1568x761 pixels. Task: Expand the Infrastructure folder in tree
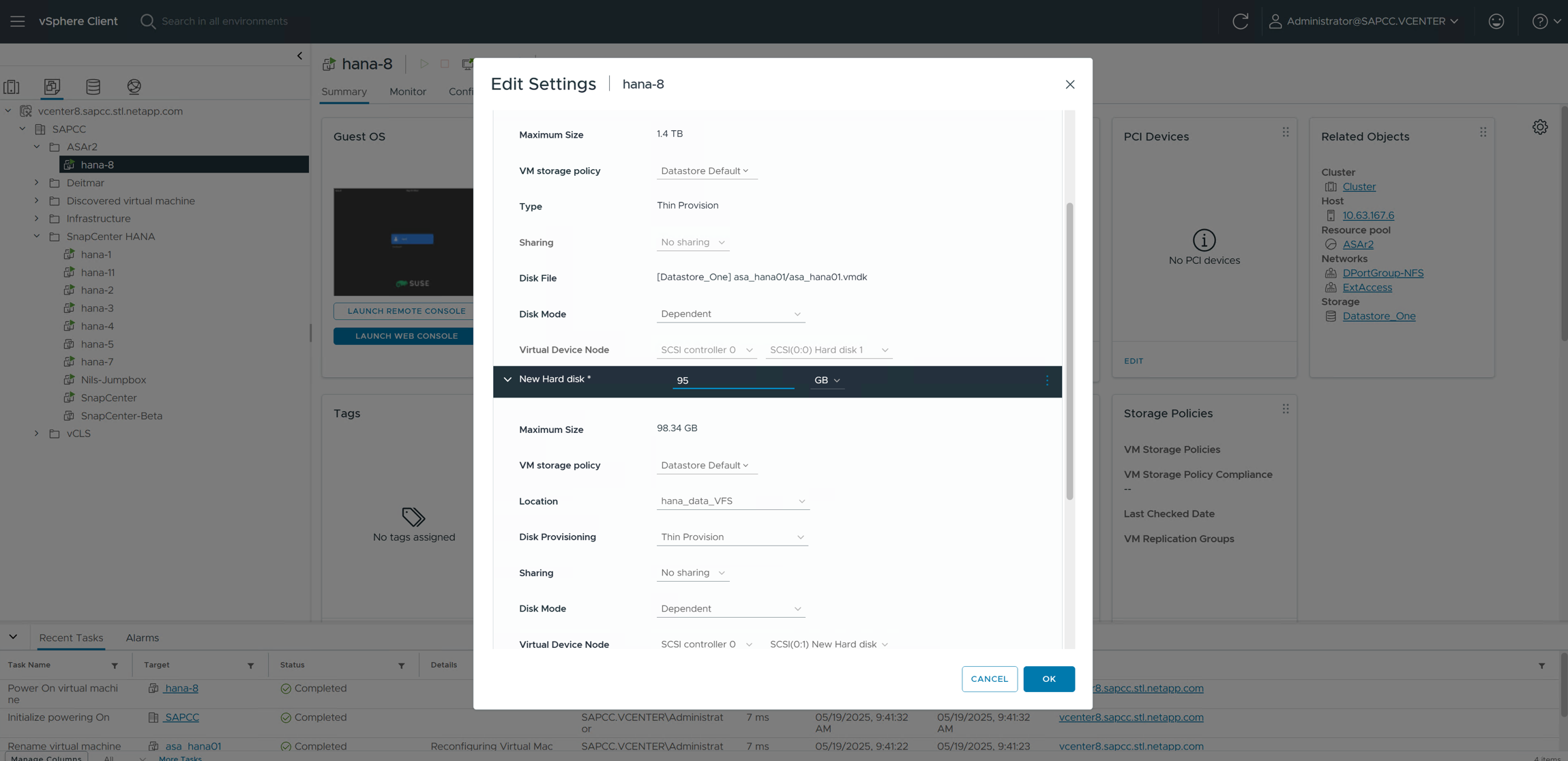37,219
